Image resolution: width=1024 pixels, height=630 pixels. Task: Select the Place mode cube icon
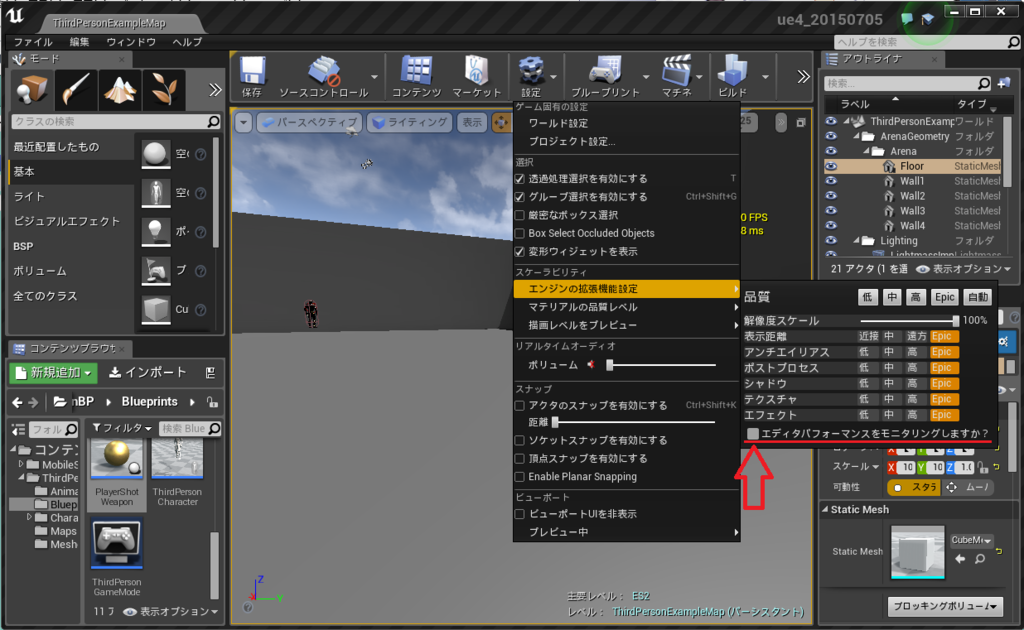click(x=32, y=89)
